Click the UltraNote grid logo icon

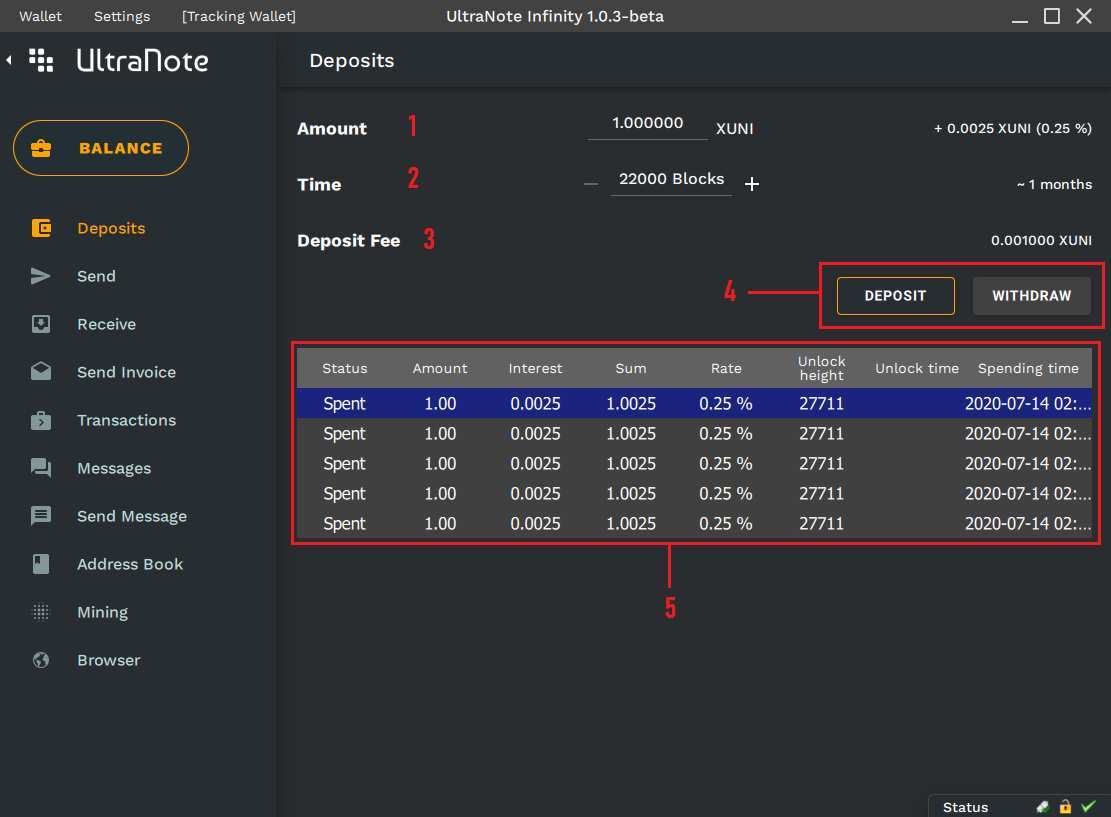(41, 60)
